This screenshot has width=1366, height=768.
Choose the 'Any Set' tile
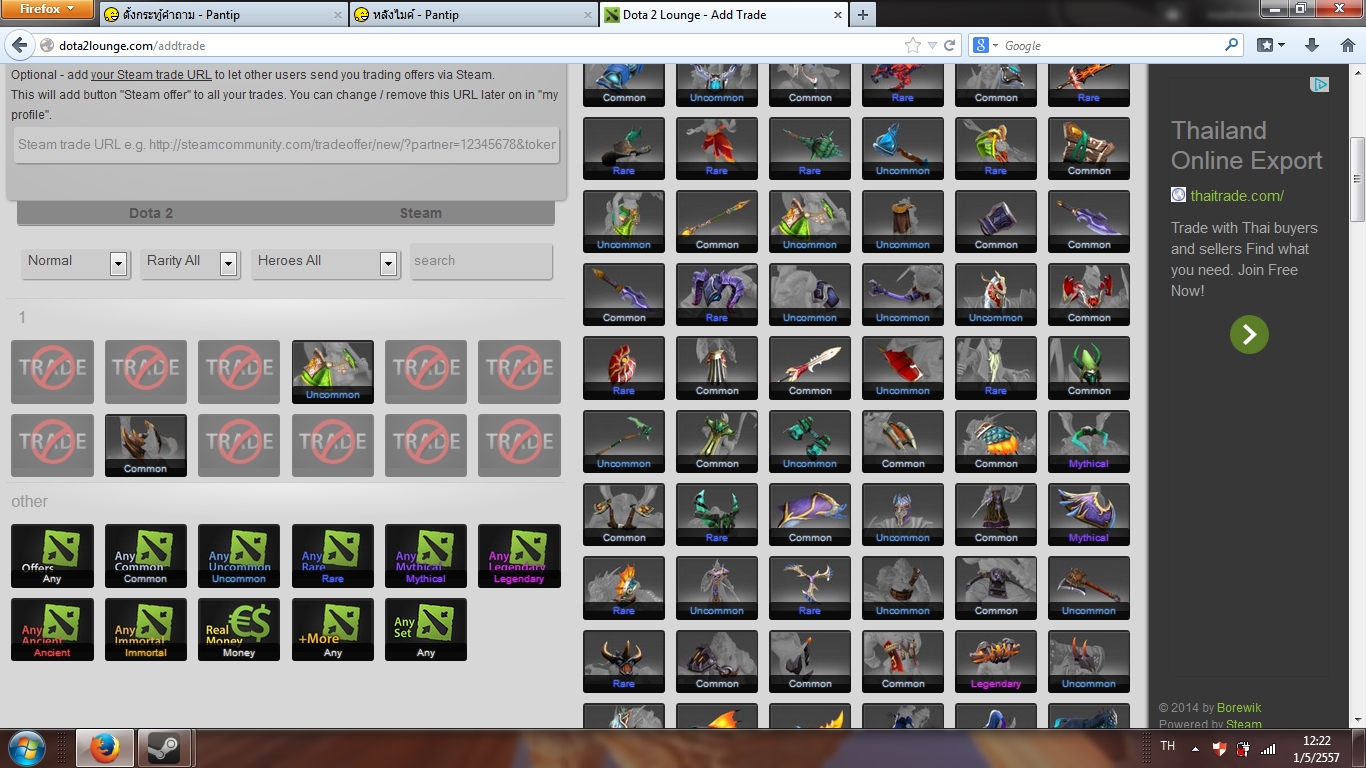coord(426,630)
